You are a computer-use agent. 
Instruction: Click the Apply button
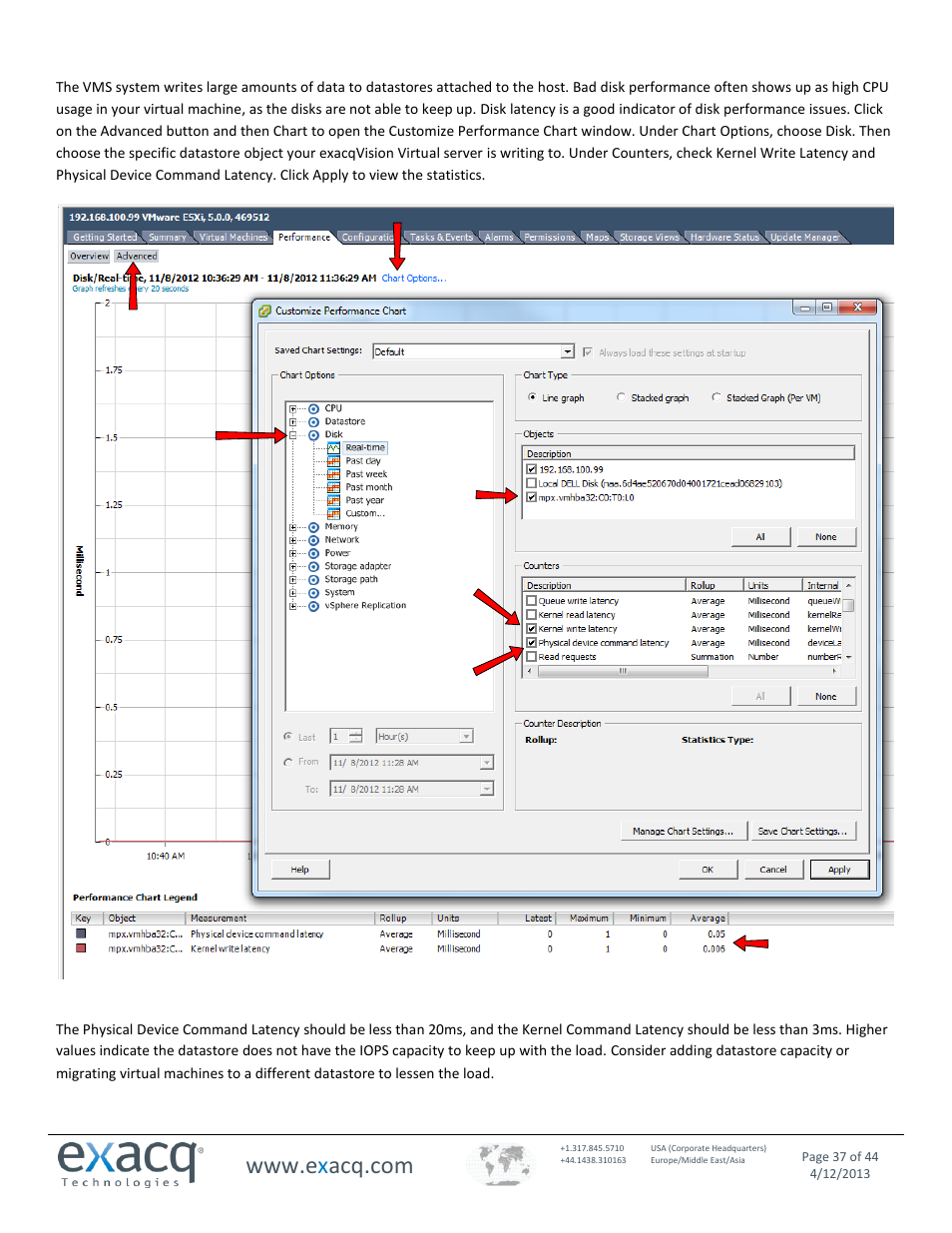pyautogui.click(x=839, y=870)
